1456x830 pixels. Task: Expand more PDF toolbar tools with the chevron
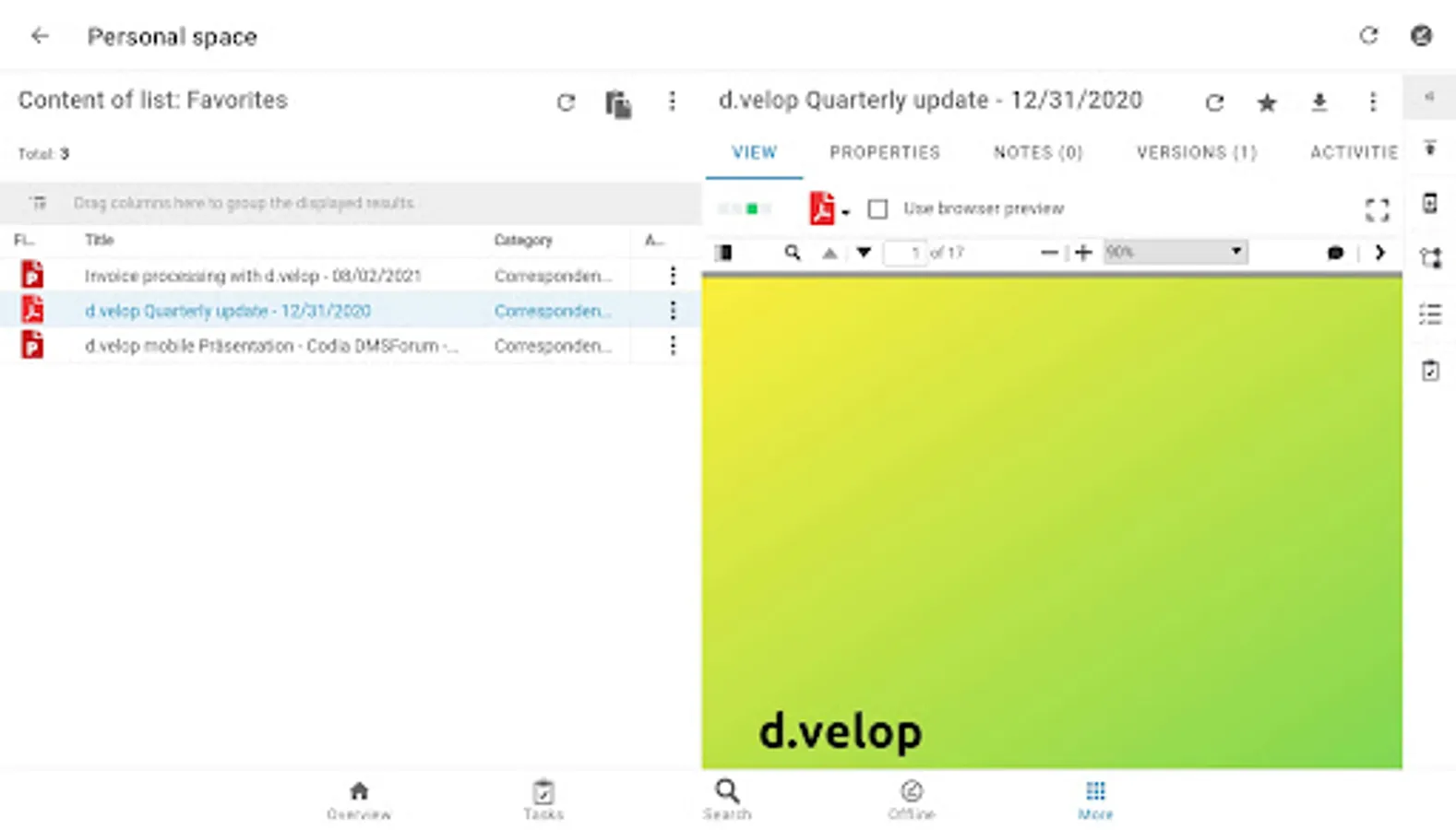click(x=1380, y=253)
